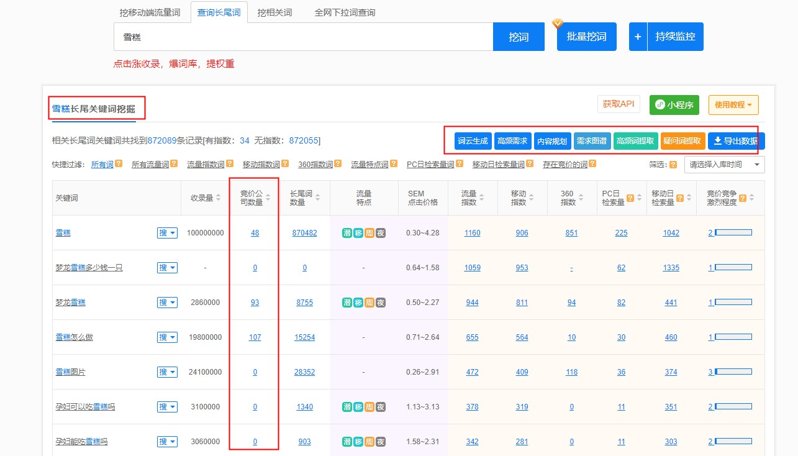Click help icon next to 存在竞价的词 filter
The image size is (798, 456).
593,164
